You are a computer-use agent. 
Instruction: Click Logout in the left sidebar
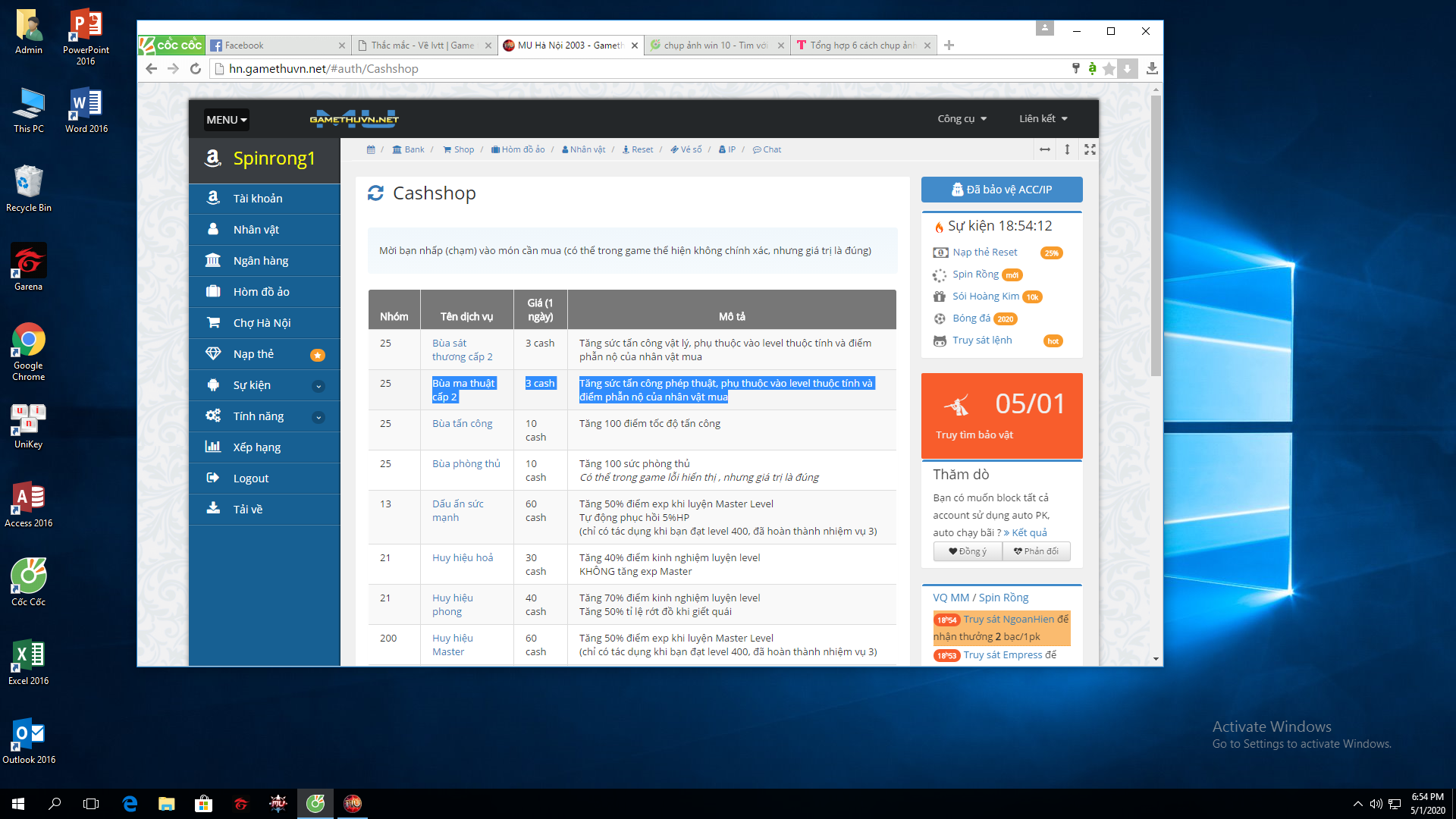pyautogui.click(x=250, y=478)
